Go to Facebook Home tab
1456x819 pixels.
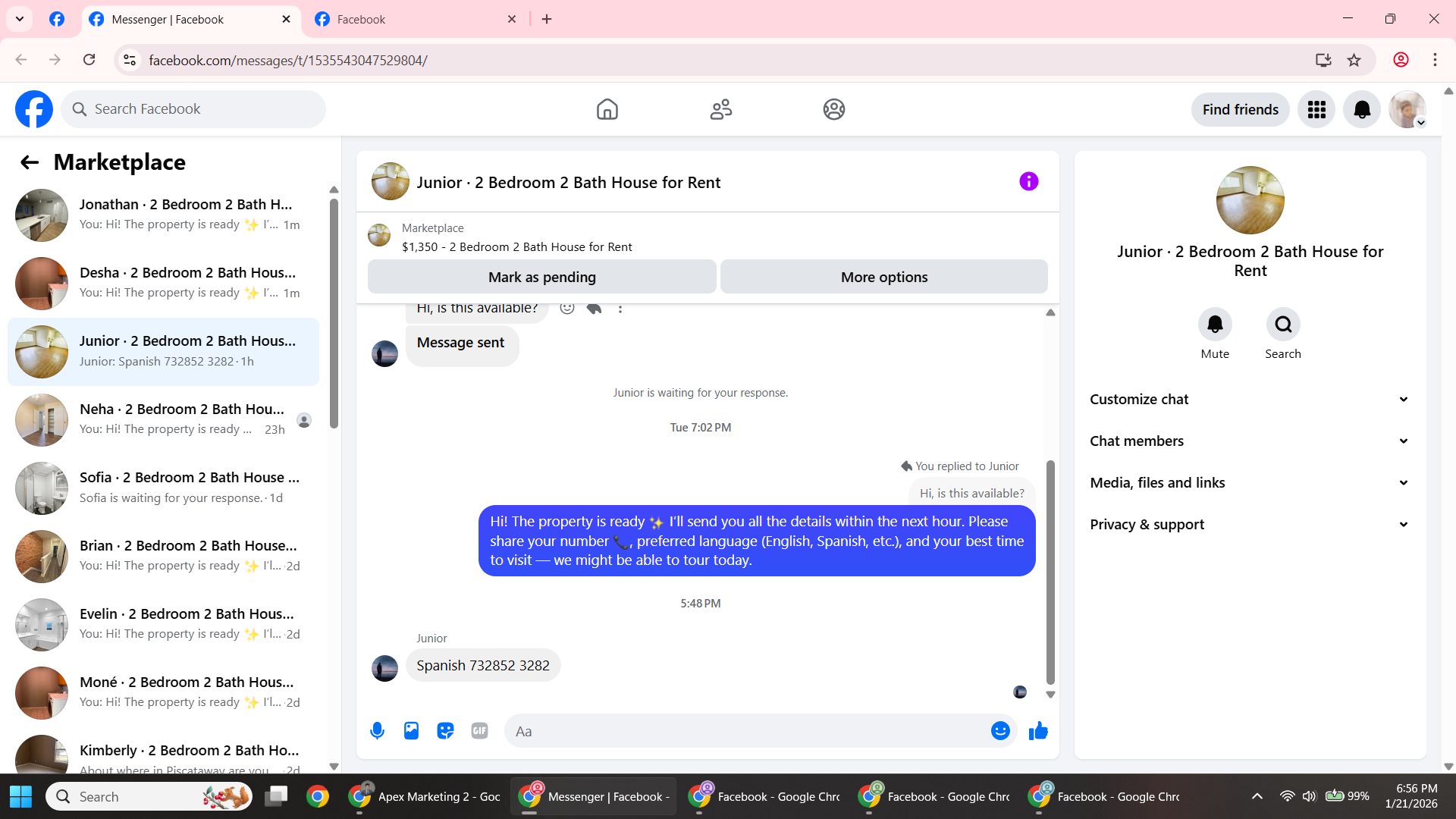click(607, 110)
